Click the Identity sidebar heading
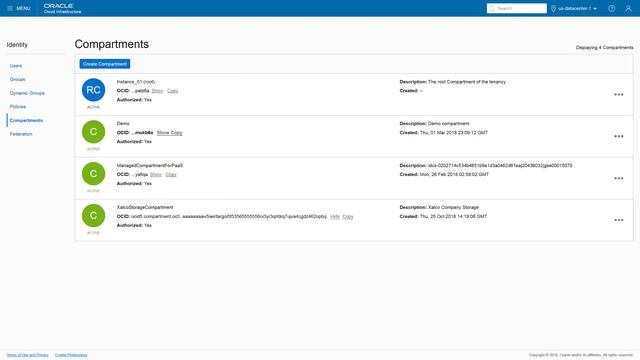This screenshot has width=640, height=360. (x=17, y=44)
